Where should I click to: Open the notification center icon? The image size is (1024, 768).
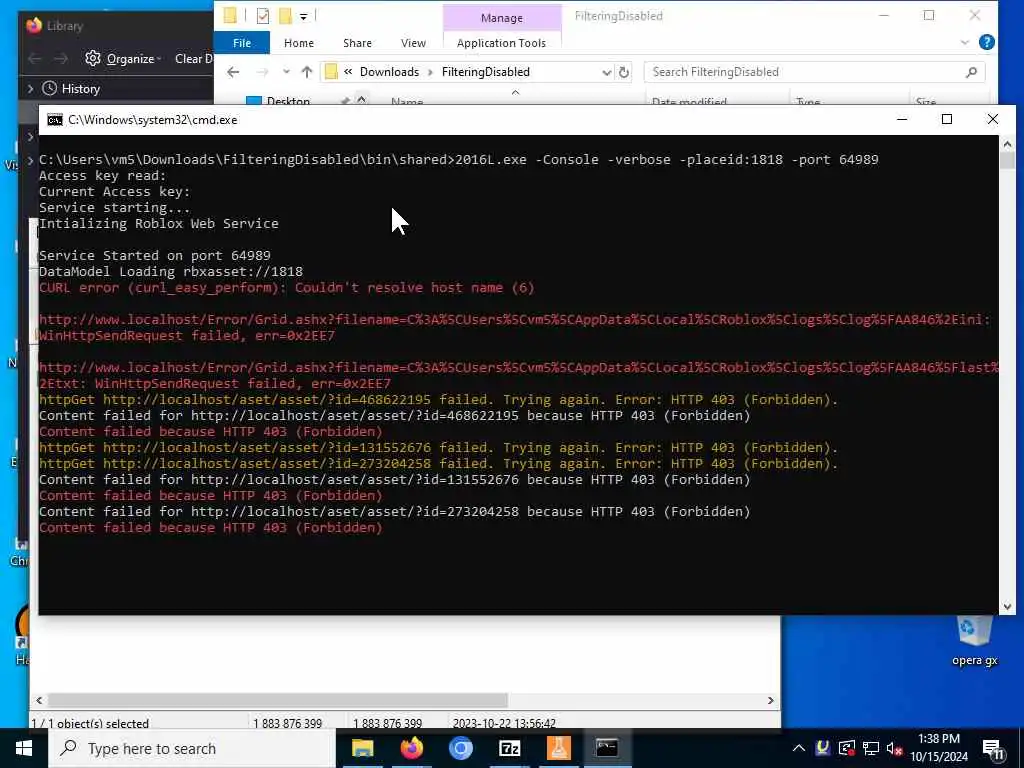pos(993,749)
